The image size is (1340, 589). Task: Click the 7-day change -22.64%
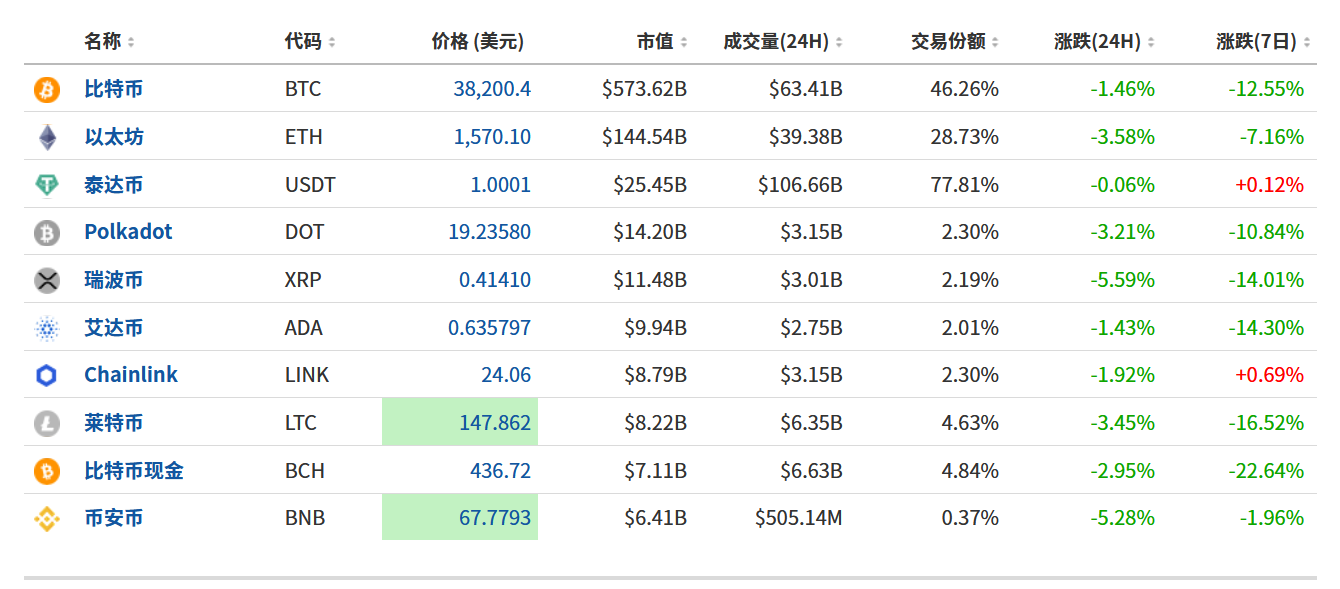click(1266, 471)
